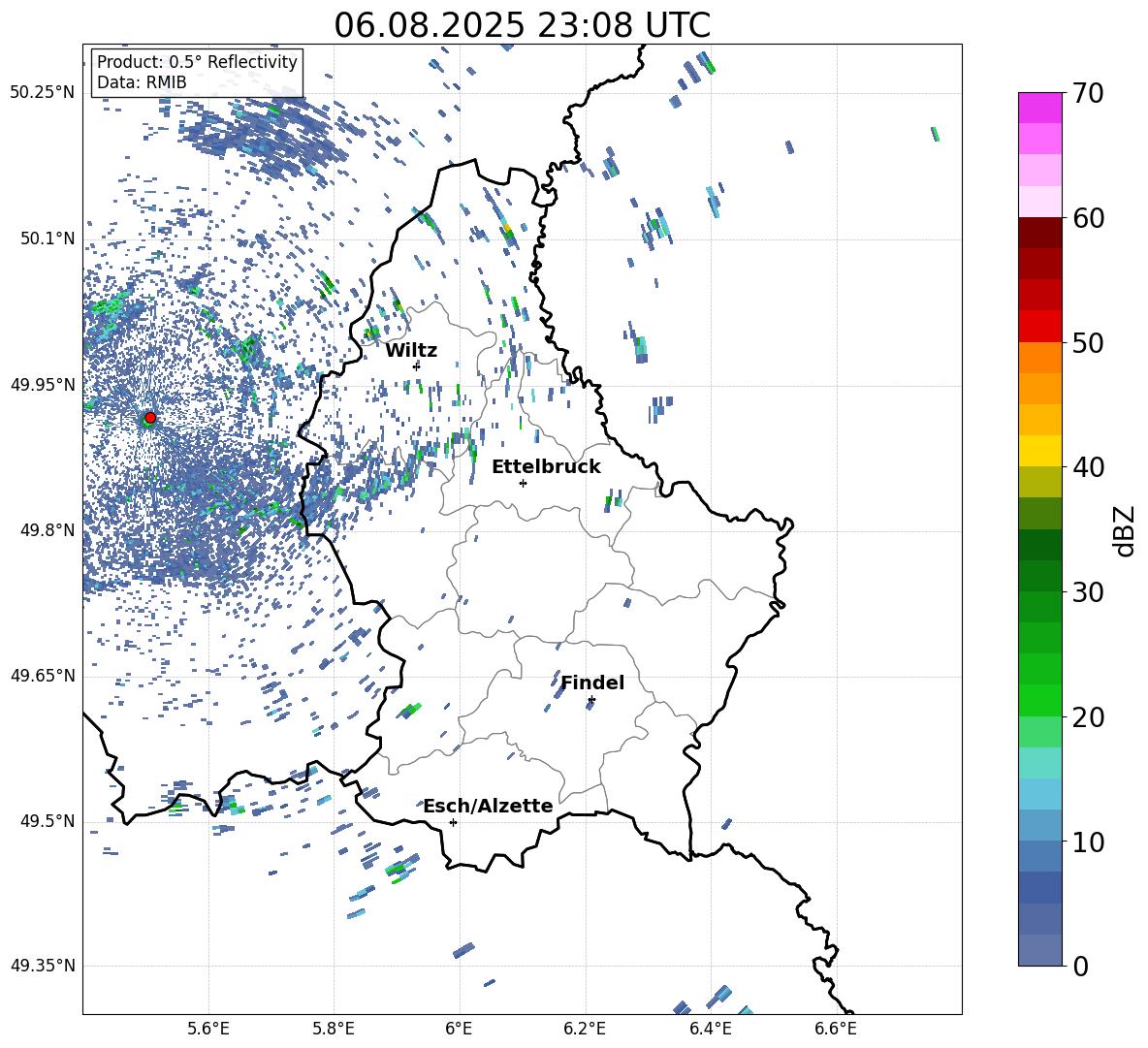Screen dimensions: 1148x1048
Task: Click the 50.1°N latitude label
Action: pos(48,238)
